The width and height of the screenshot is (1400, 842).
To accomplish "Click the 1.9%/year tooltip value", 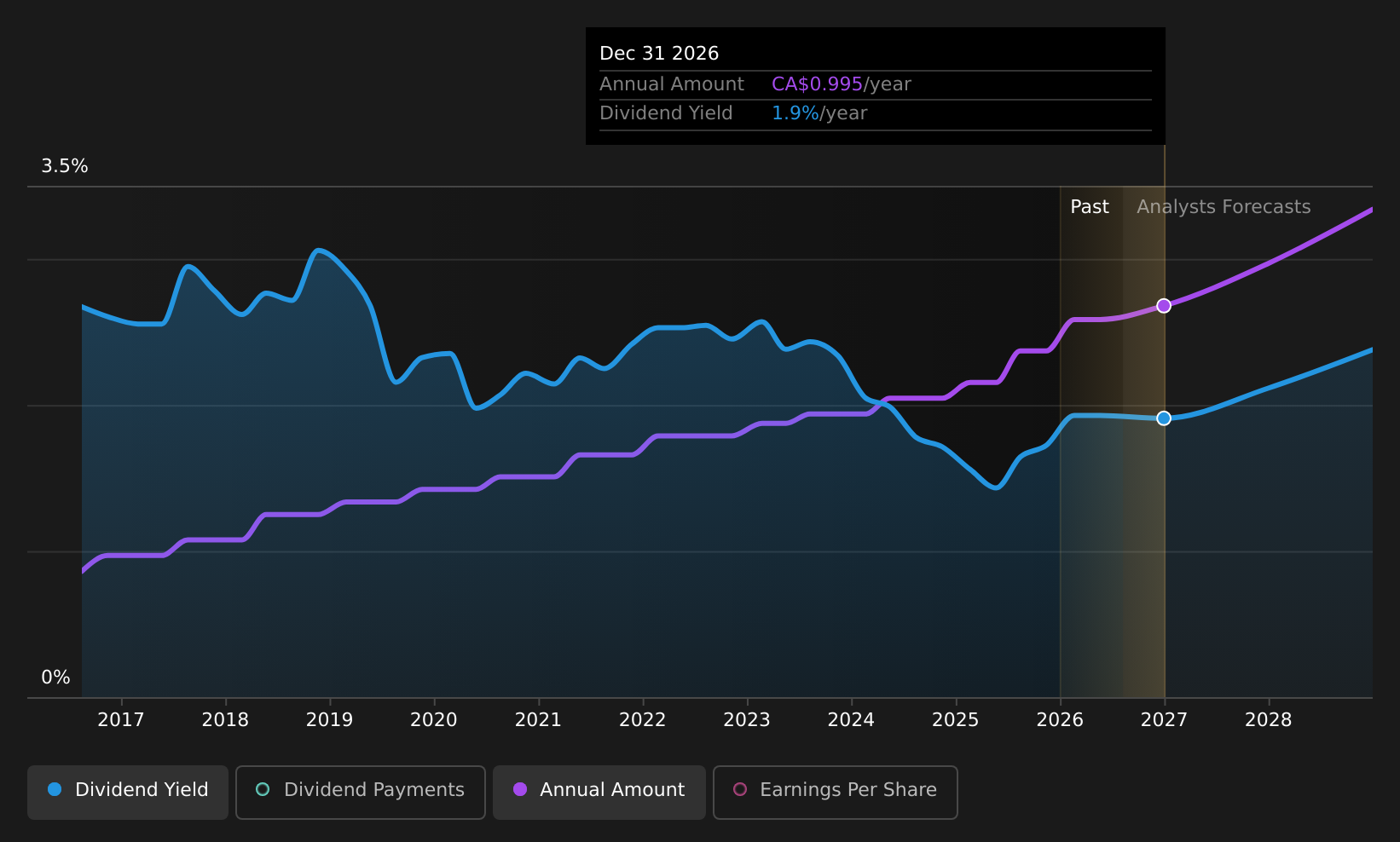I will click(819, 113).
